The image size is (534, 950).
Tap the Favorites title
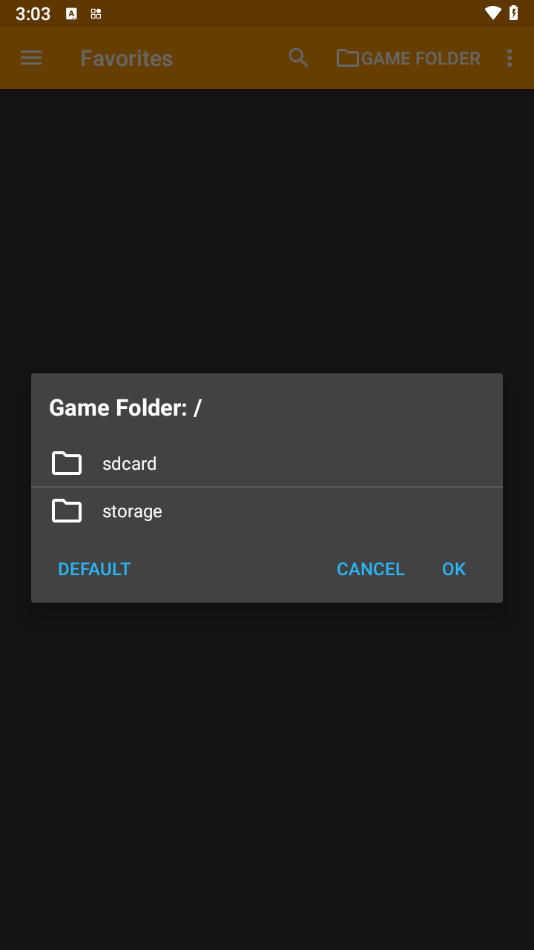click(126, 58)
